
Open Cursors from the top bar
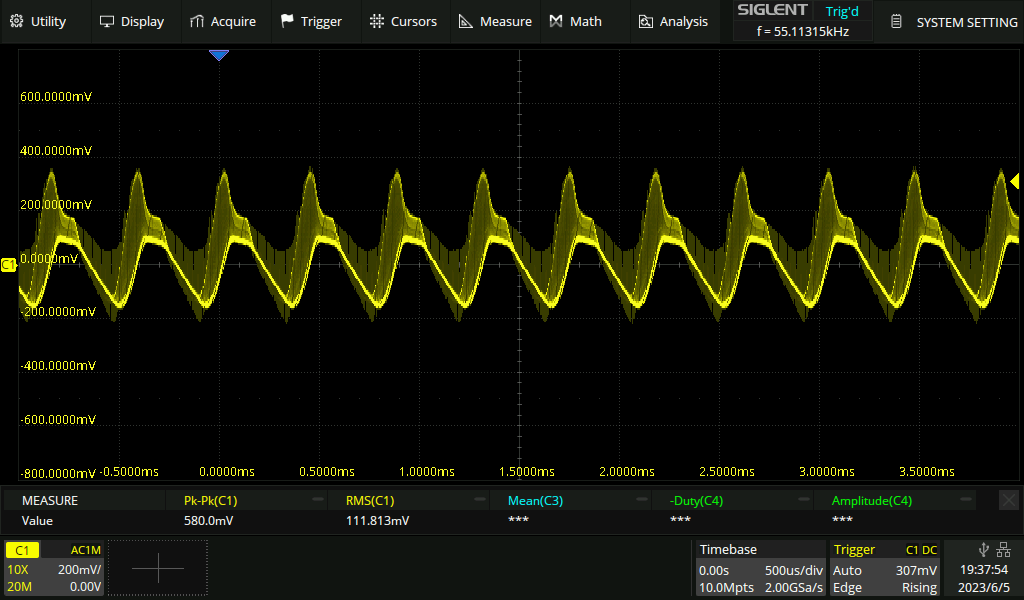[x=403, y=21]
